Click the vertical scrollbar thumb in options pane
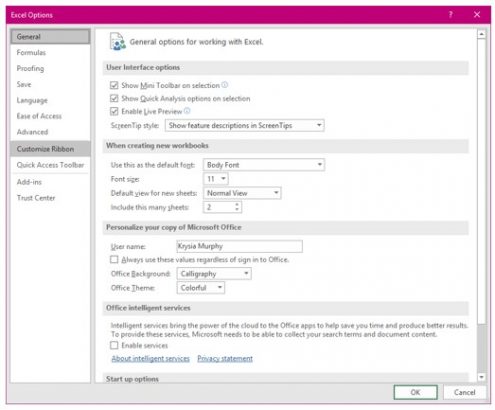 481,181
